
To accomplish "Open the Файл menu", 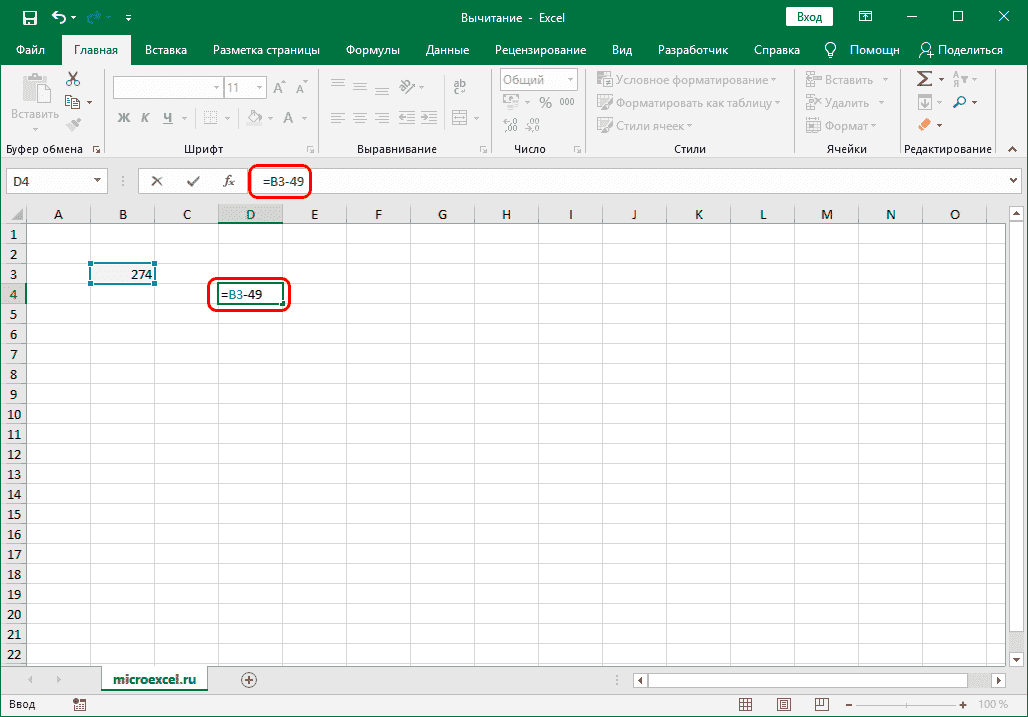I will pos(30,50).
